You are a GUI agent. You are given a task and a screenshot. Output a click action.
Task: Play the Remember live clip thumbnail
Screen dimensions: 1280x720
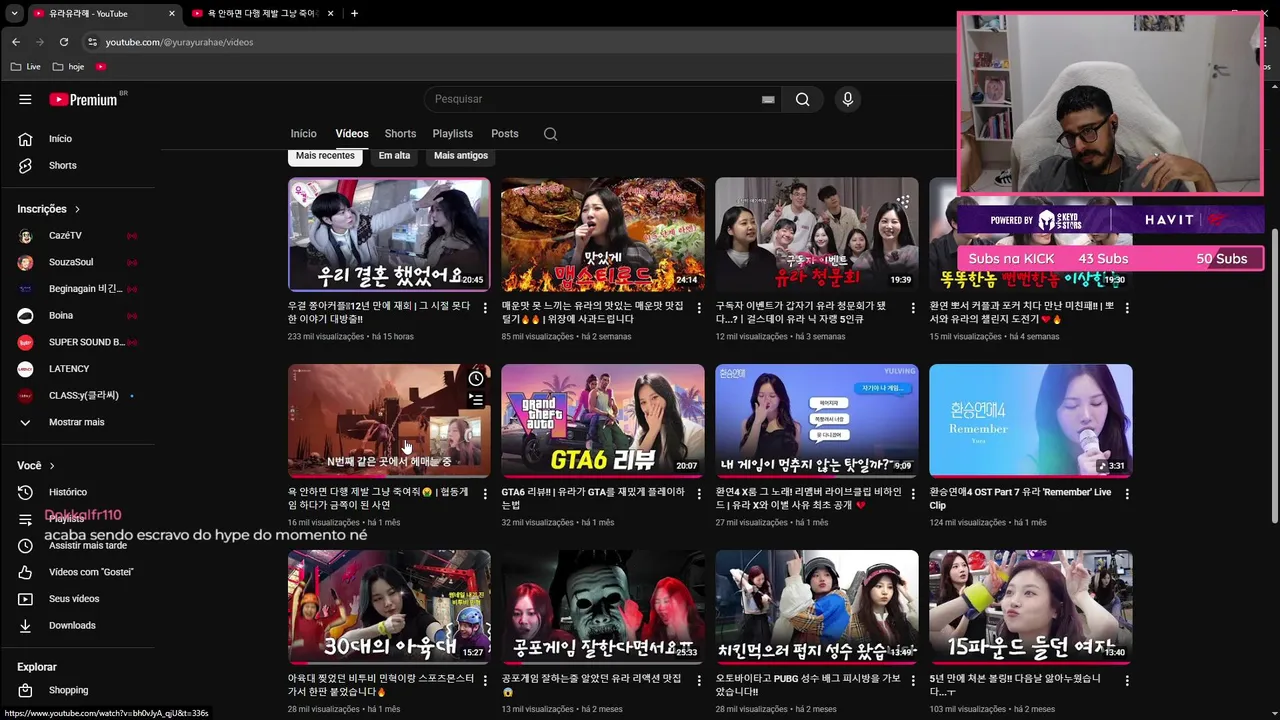click(1031, 420)
